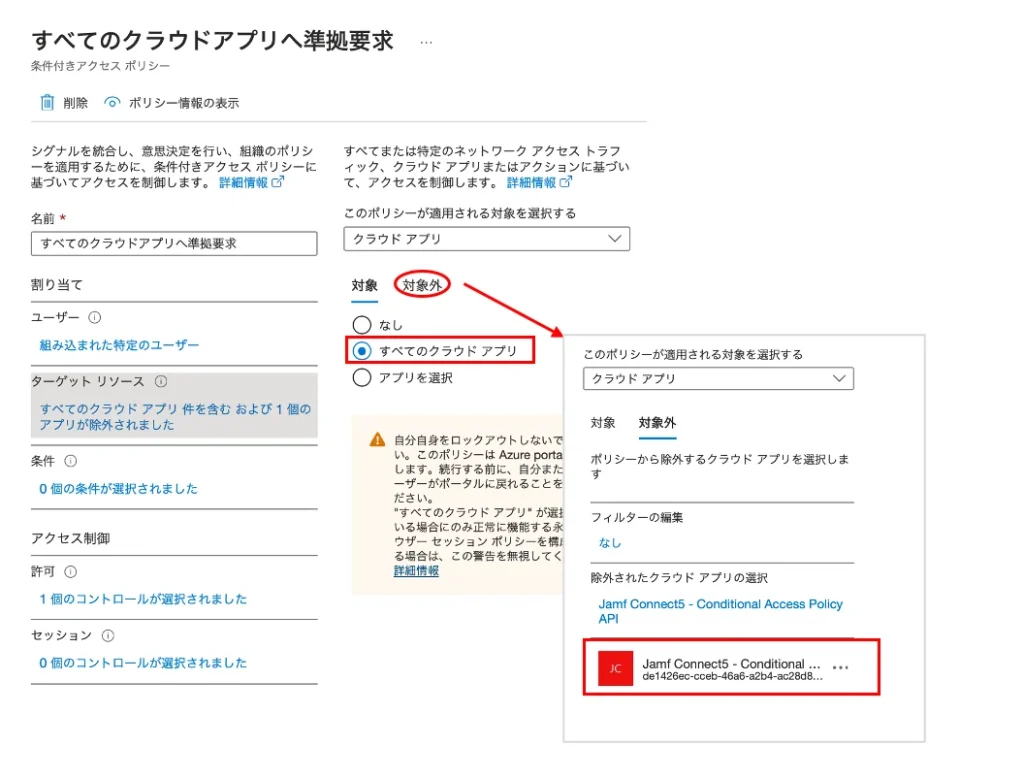Open the 1 個のコントロールが選択されました link
The width and height of the screenshot is (1024, 778).
[143, 599]
